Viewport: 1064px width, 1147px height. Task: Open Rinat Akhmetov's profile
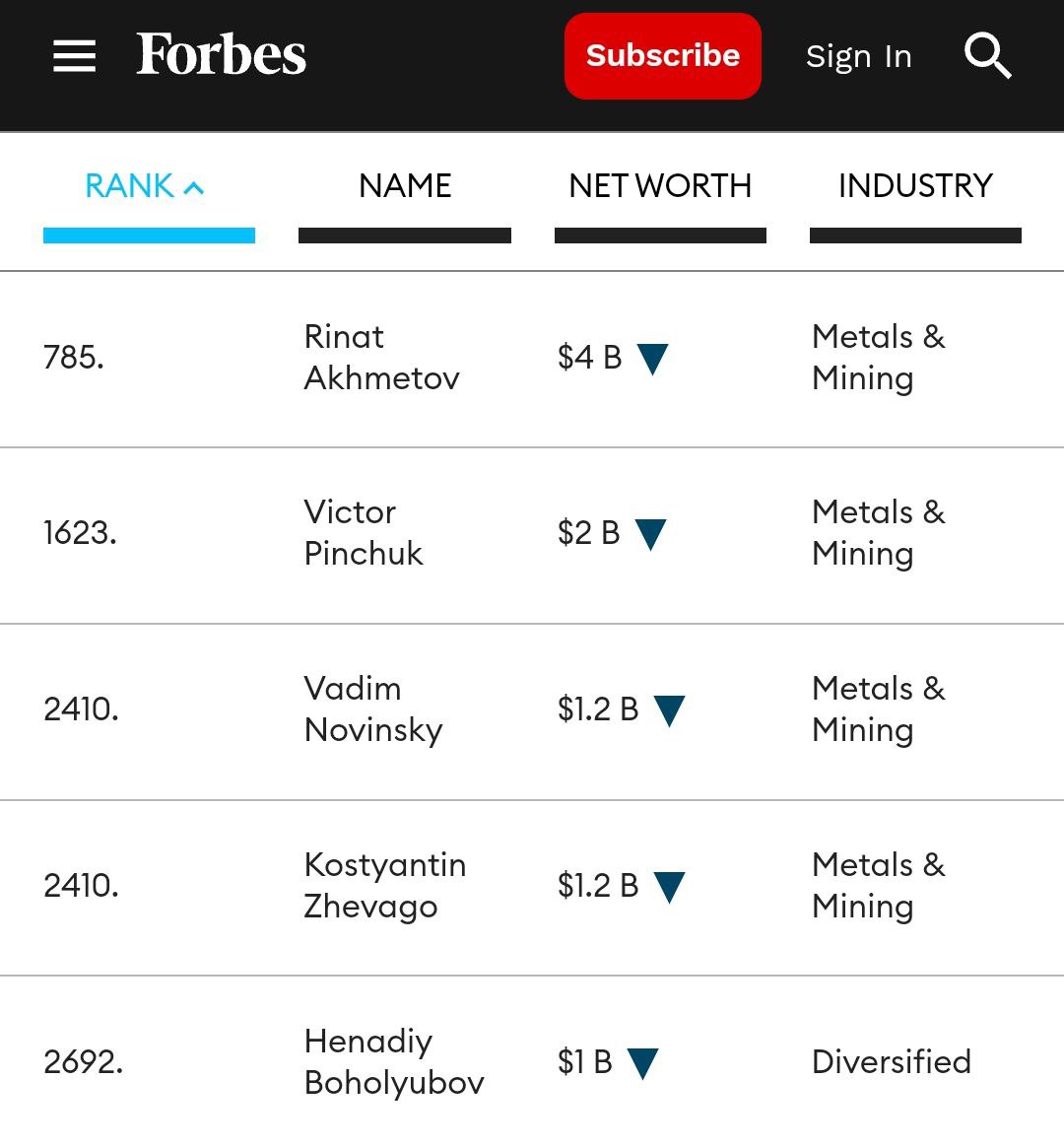[381, 358]
